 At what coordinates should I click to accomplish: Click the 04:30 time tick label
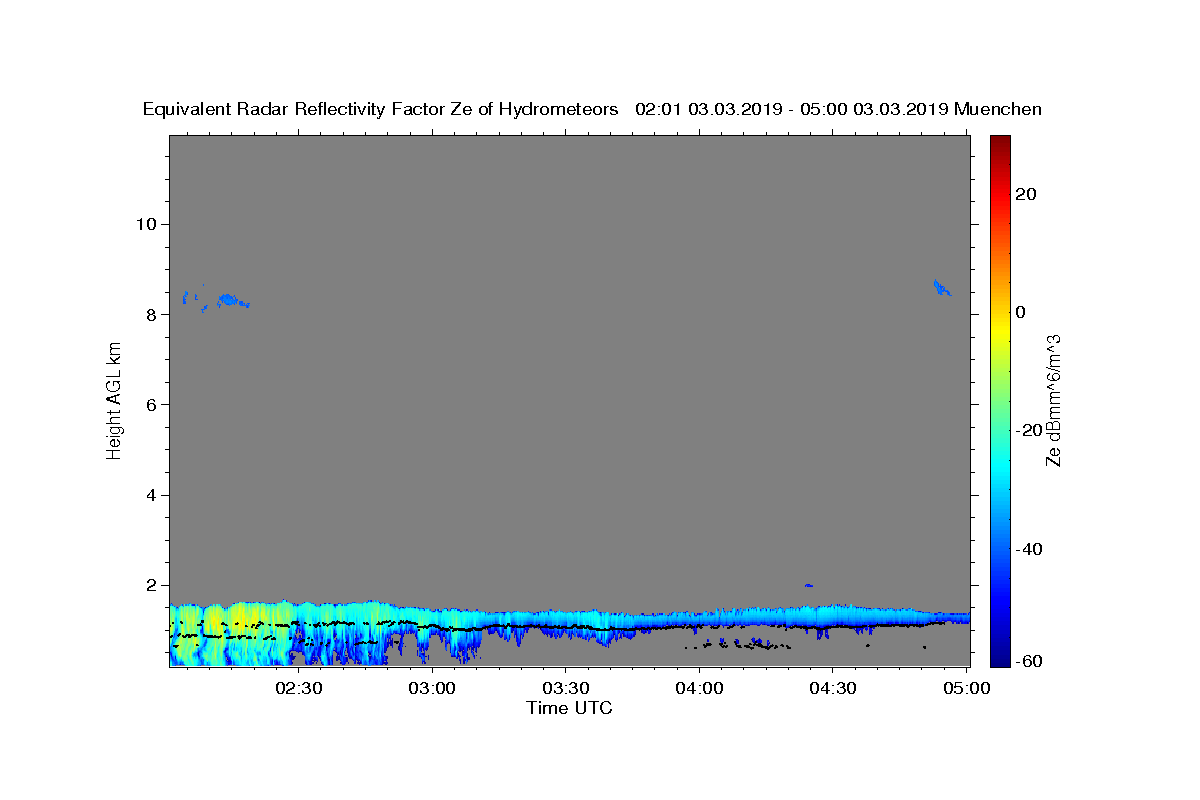point(833,688)
